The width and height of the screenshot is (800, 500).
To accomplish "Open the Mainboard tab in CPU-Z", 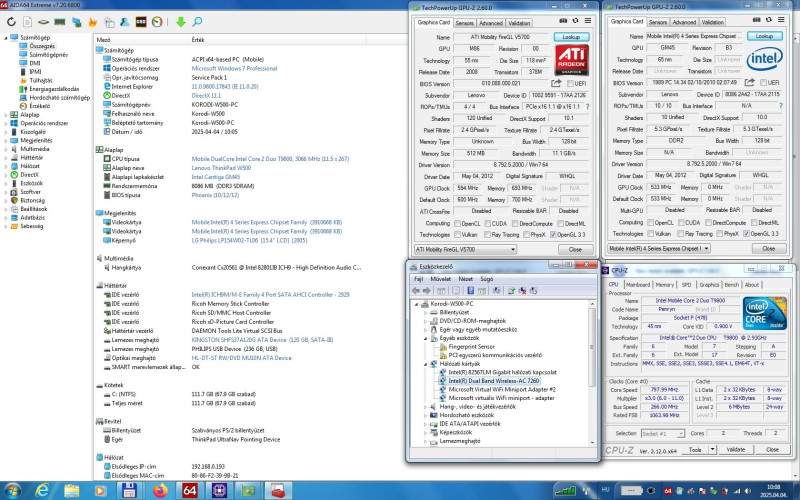I will [638, 285].
